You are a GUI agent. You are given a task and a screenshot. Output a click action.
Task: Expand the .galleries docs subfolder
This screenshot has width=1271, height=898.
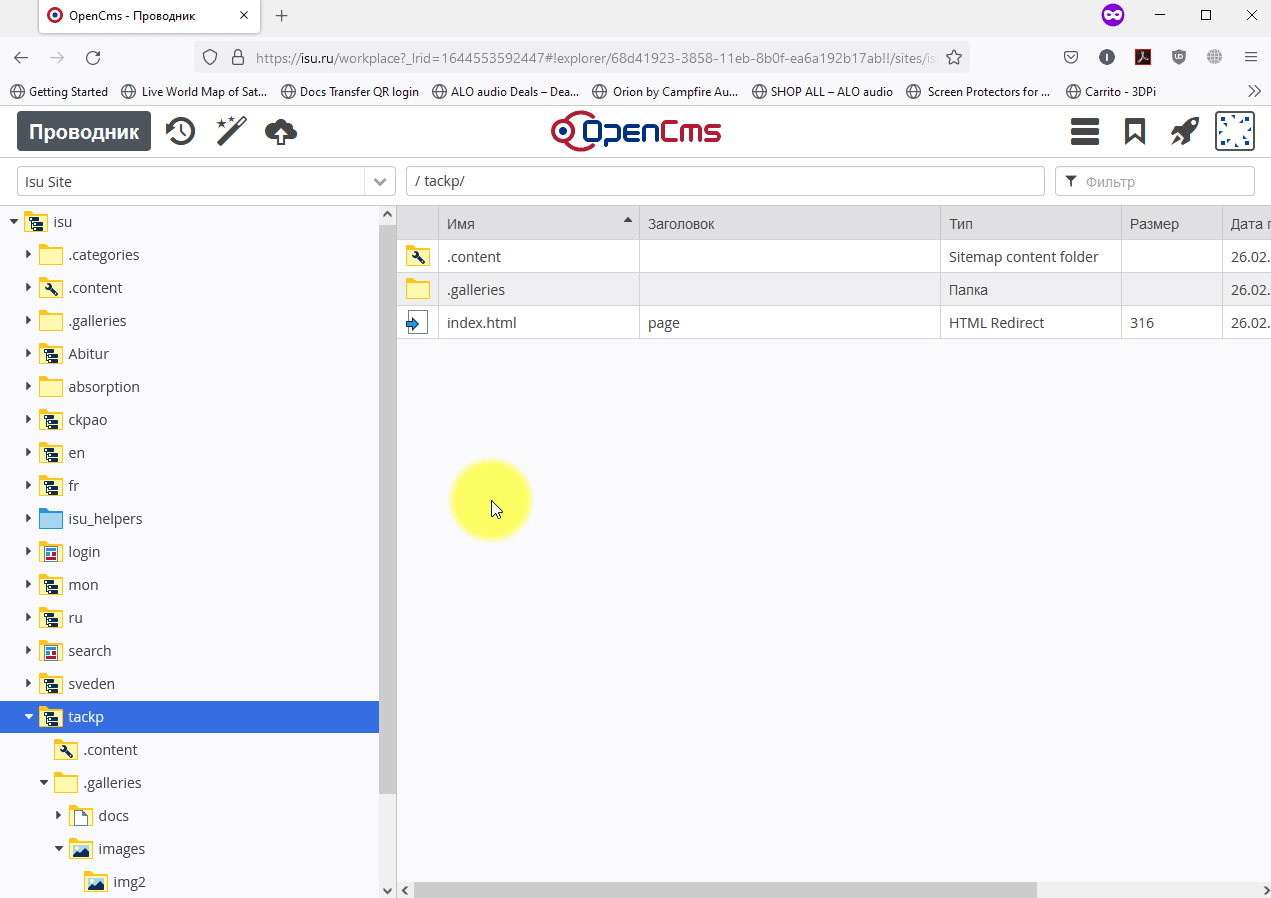(58, 815)
